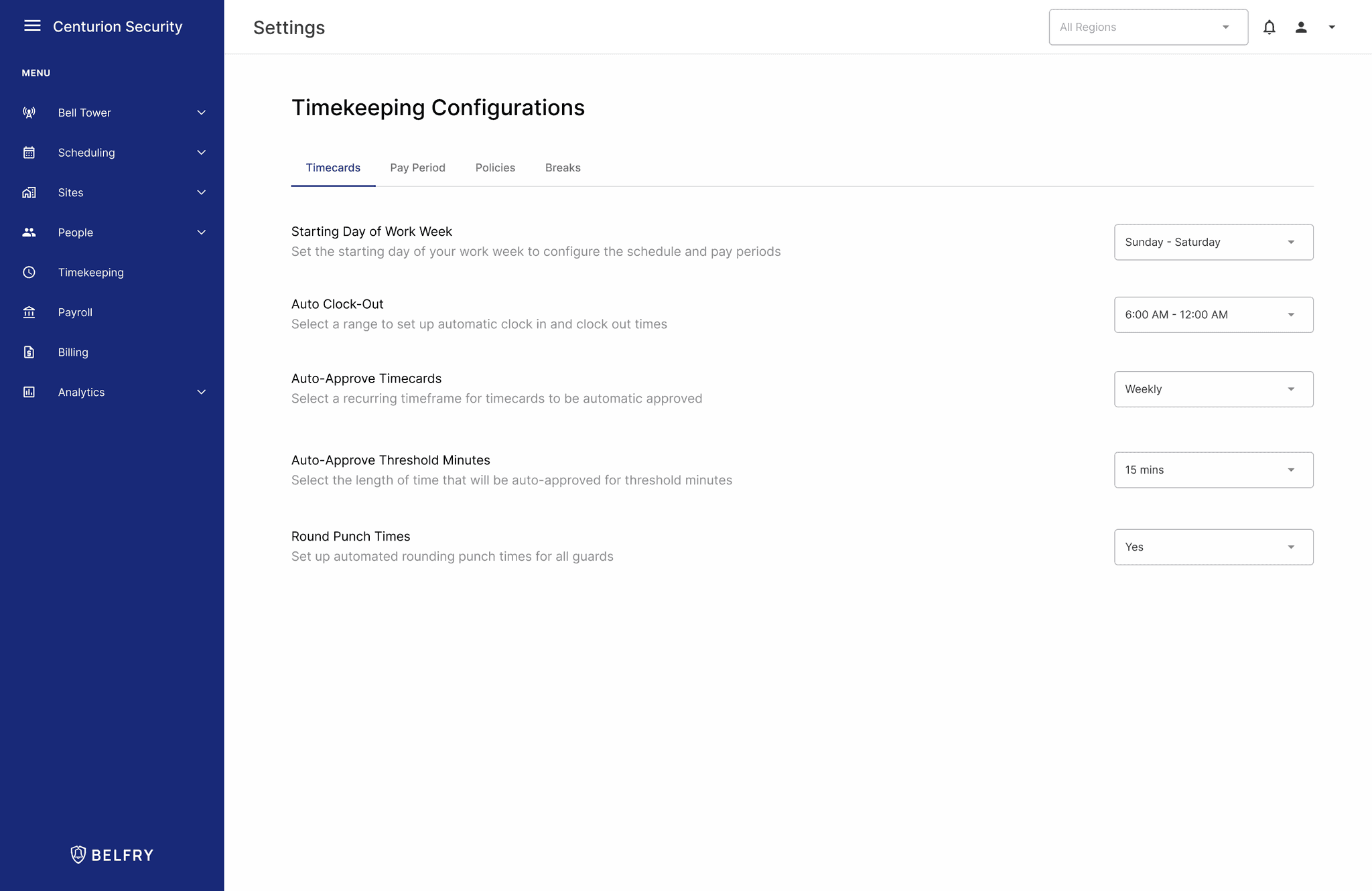The height and width of the screenshot is (891, 1372).
Task: Expand the Analytics menu chevron
Action: [x=201, y=392]
